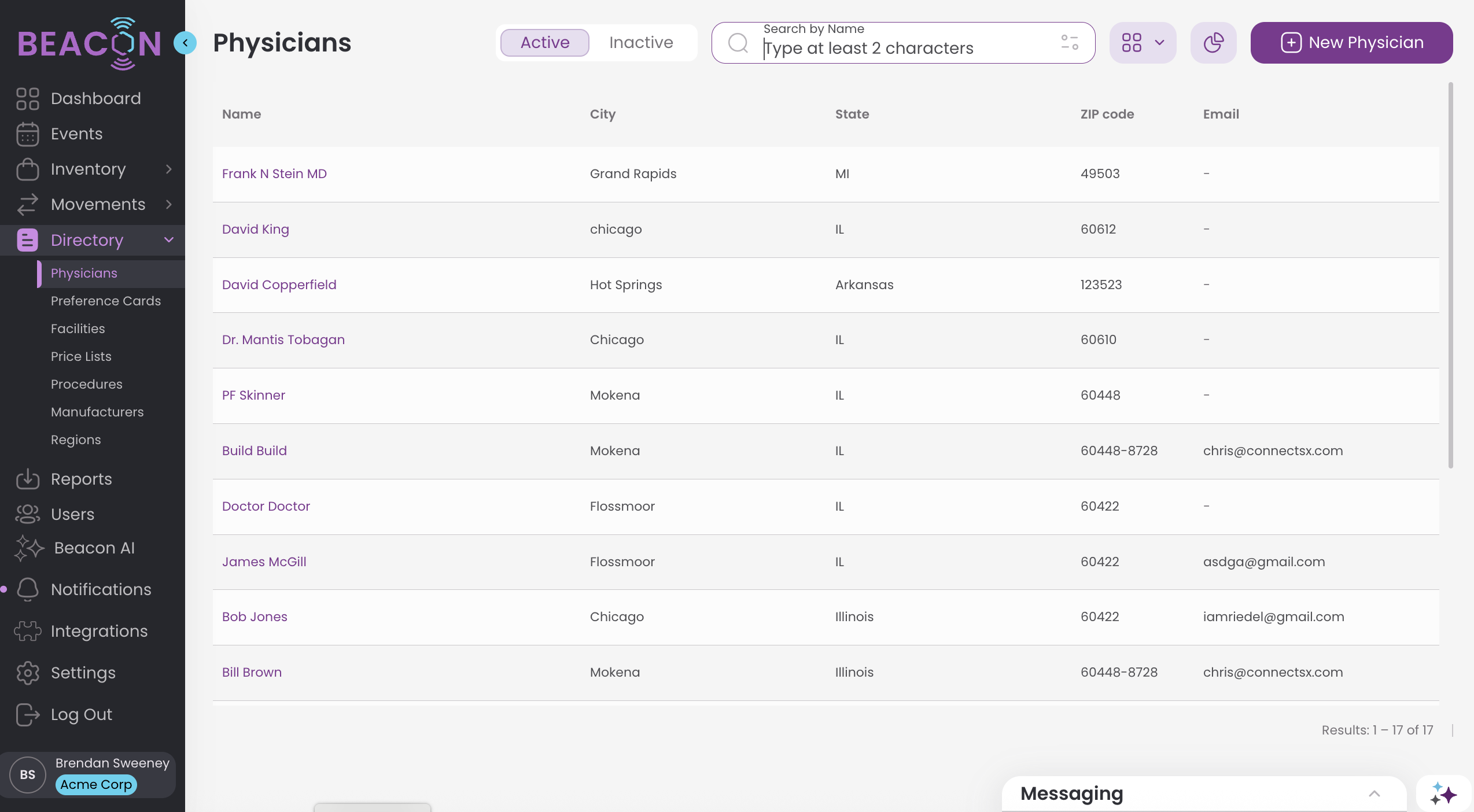Open Dr. Mantis Tobagan record
Image resolution: width=1474 pixels, height=812 pixels.
click(283, 340)
